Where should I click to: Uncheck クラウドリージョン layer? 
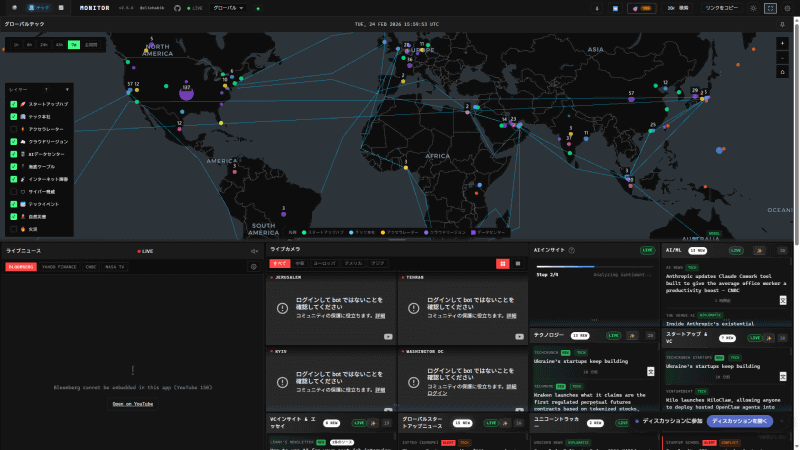(x=14, y=142)
